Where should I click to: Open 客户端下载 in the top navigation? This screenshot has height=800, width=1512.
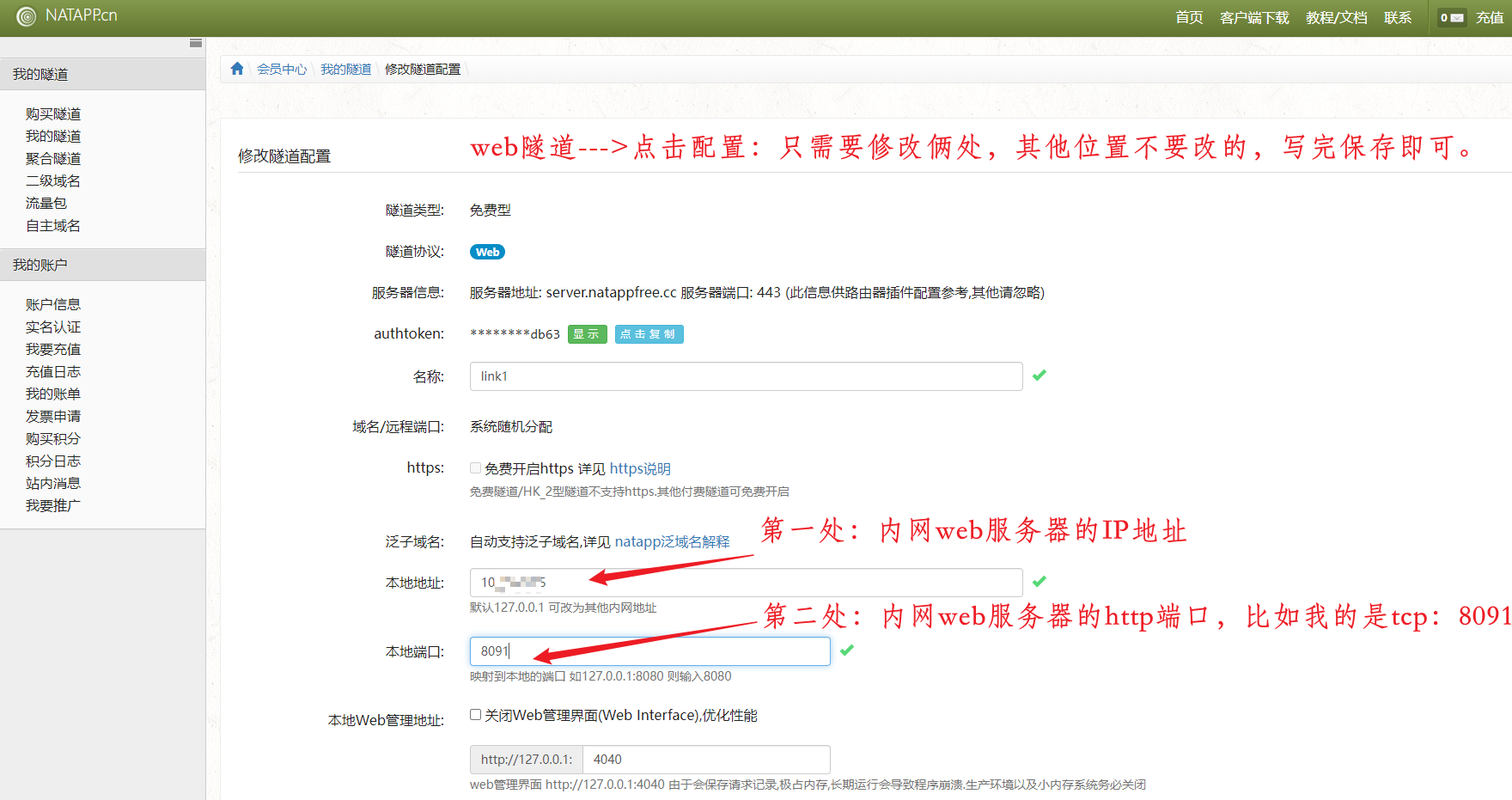1254,17
